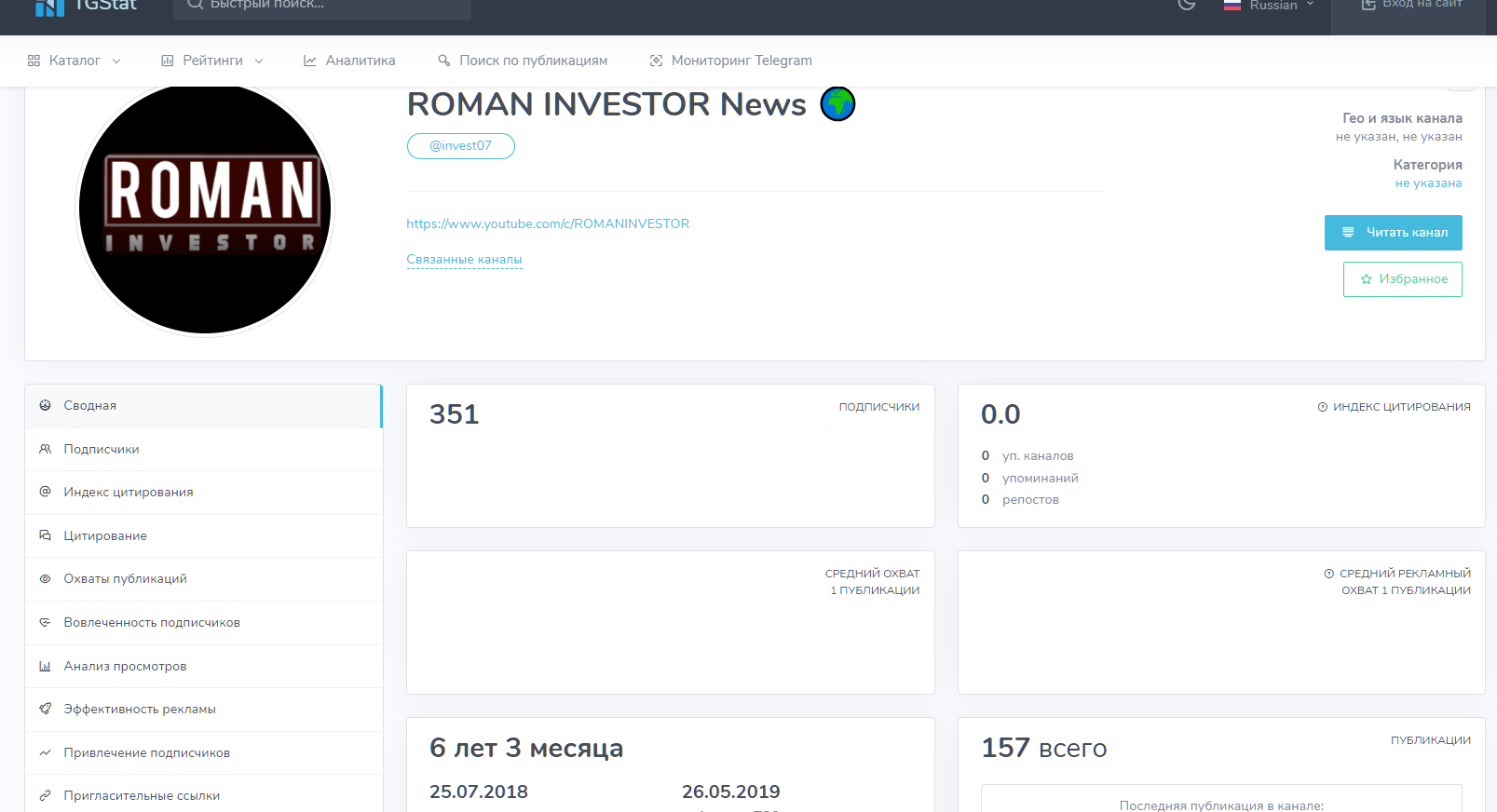1497x812 pixels.
Task: Click 'Последняя публикация в канале' box
Action: click(1221, 799)
